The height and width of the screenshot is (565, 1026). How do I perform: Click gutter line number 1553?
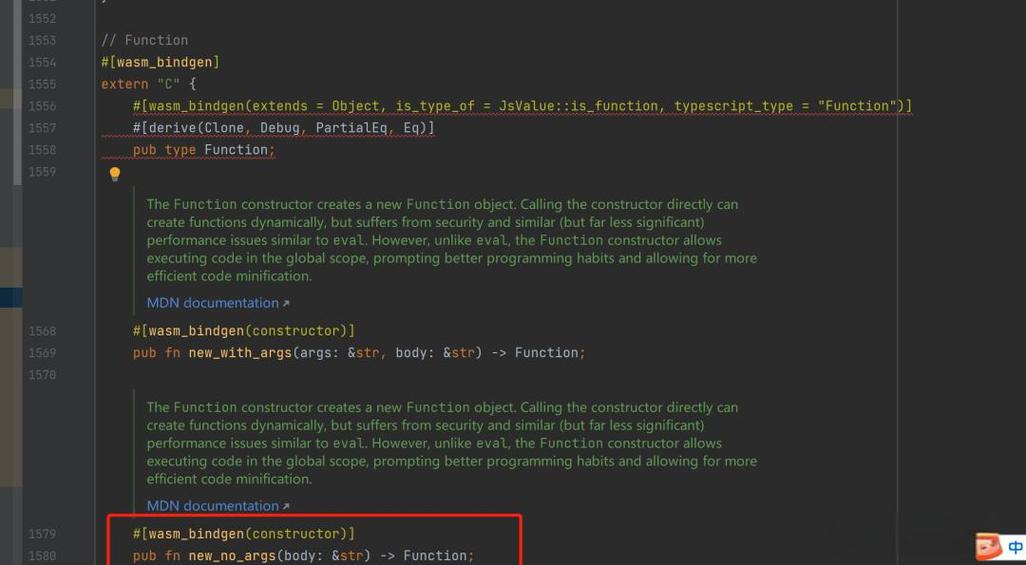tap(42, 41)
